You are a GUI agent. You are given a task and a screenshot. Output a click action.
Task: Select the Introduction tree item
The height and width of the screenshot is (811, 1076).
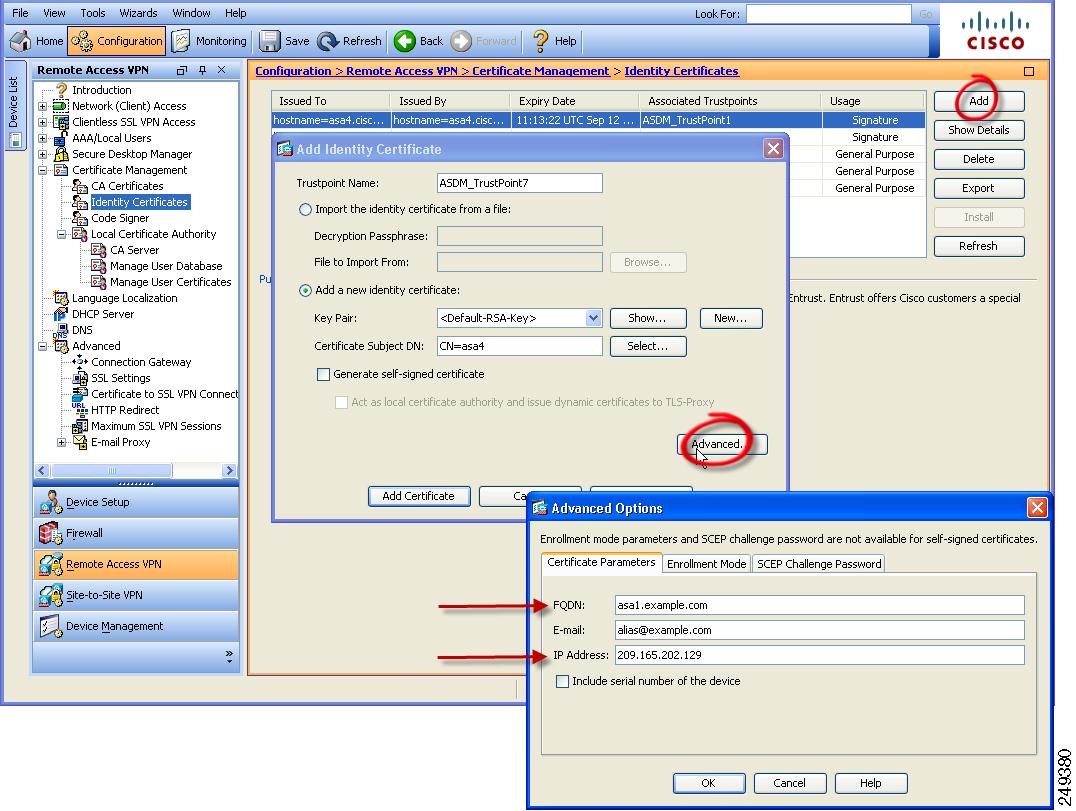click(102, 90)
